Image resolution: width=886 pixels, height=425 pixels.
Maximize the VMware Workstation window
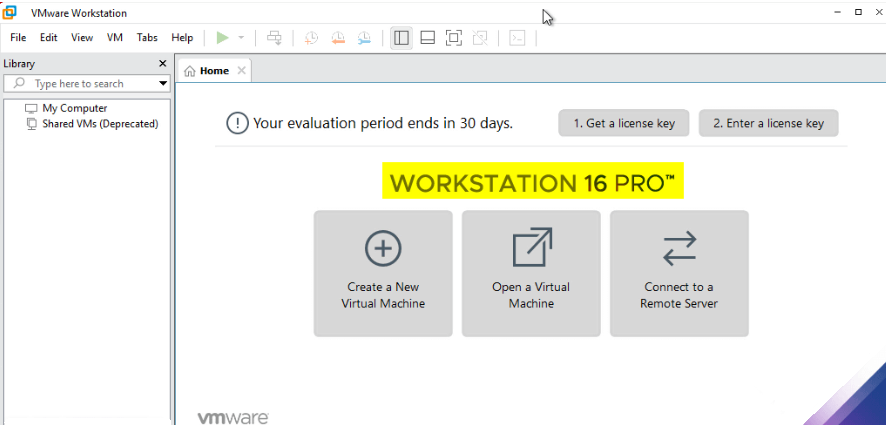click(x=858, y=12)
